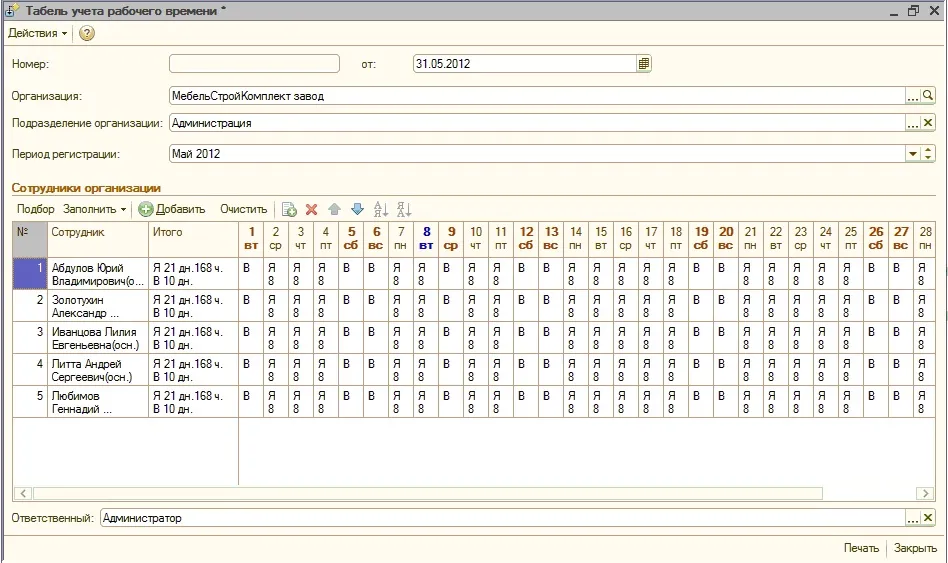Screen dimensions: 948x563
Task: Click the Период регистрации spinner arrows
Action: pos(928,154)
